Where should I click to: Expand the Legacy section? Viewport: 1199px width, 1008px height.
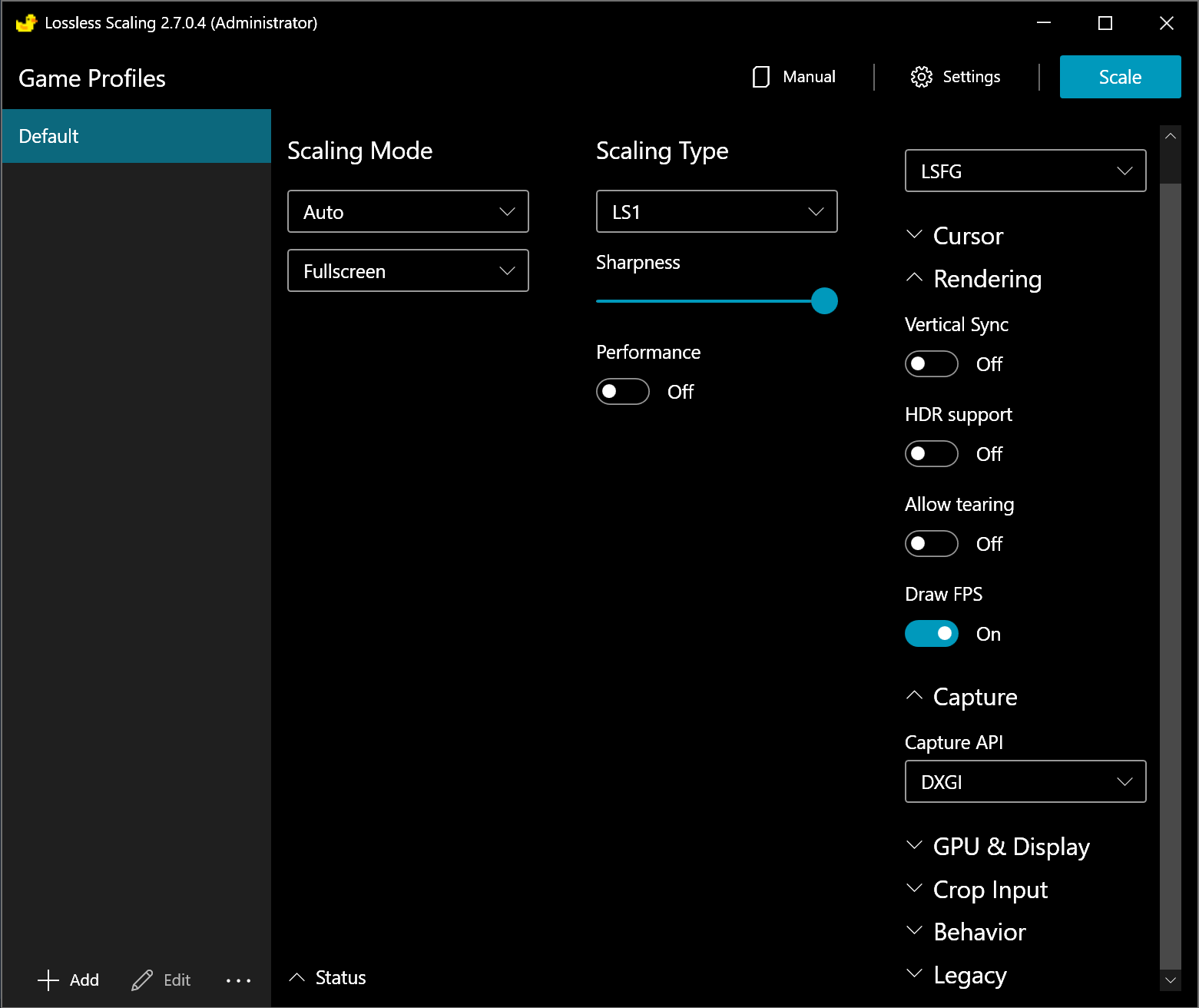pyautogui.click(x=956, y=974)
